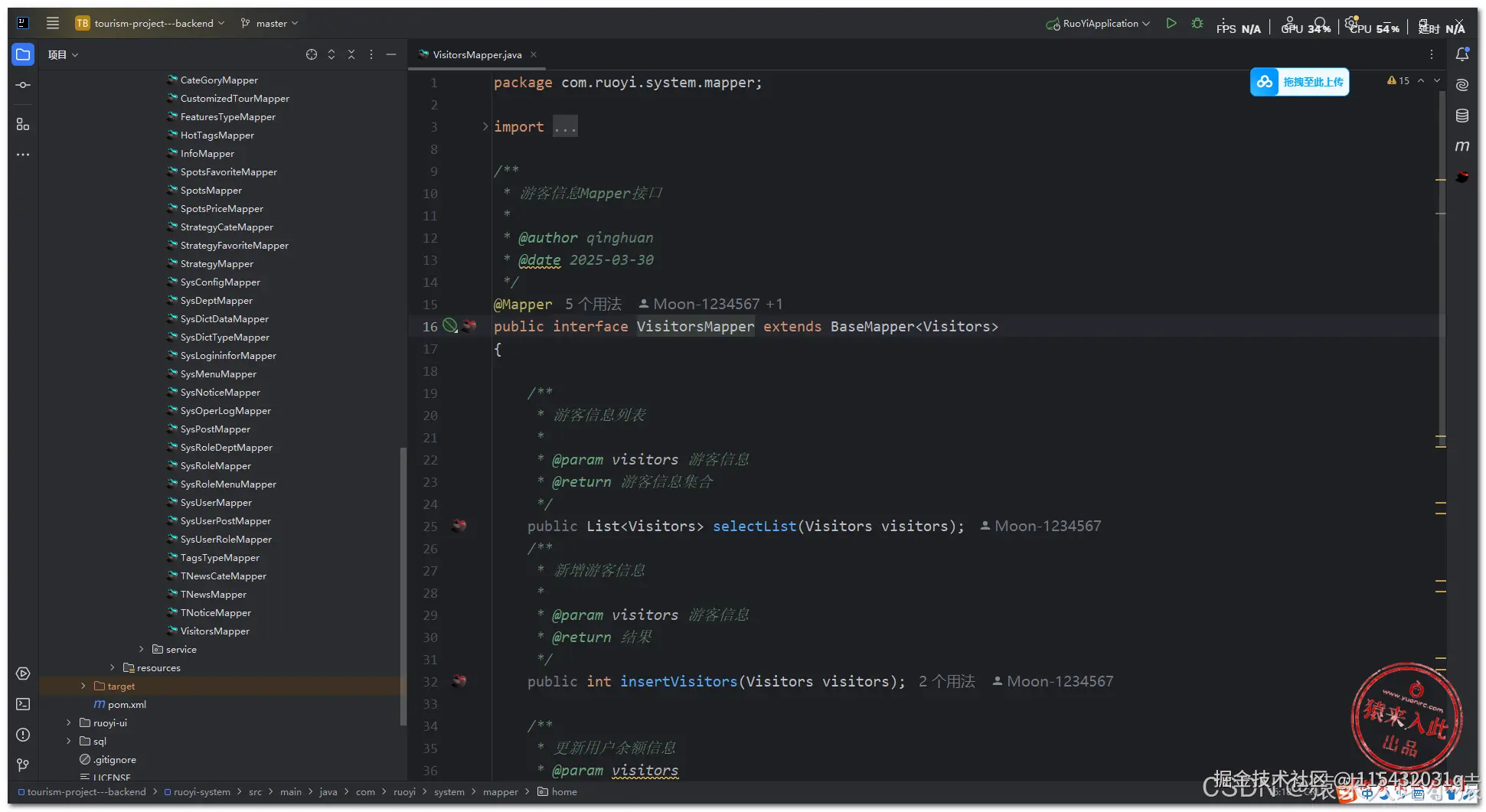
Task: Show the 2 个用法 usages for insertVisitors
Action: tap(947, 680)
